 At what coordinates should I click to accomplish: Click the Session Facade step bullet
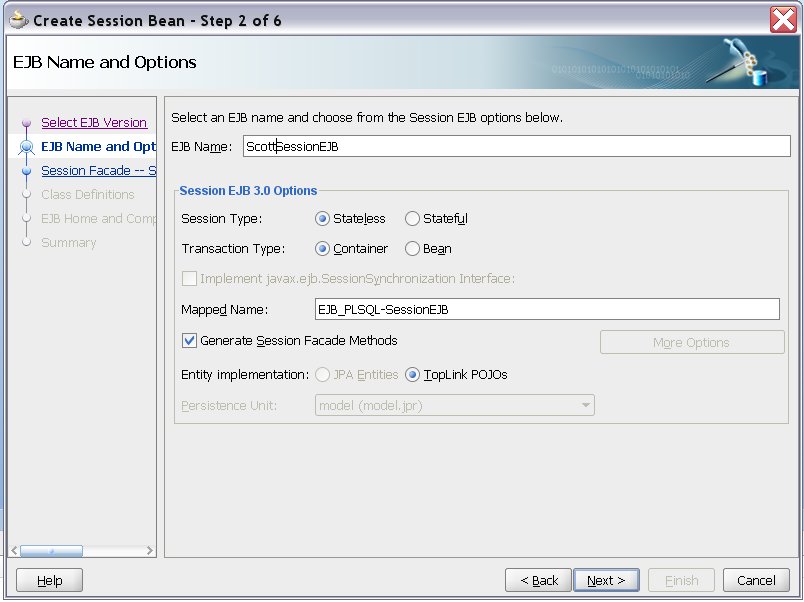tap(27, 171)
